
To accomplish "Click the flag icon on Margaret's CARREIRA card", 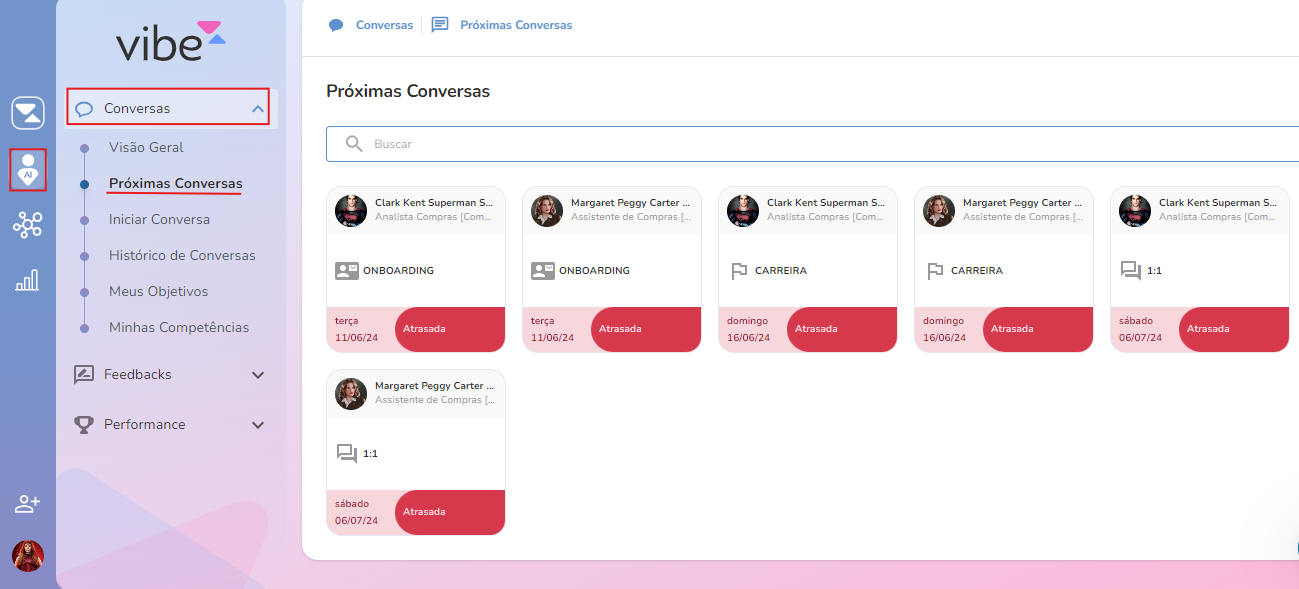I will [x=935, y=270].
